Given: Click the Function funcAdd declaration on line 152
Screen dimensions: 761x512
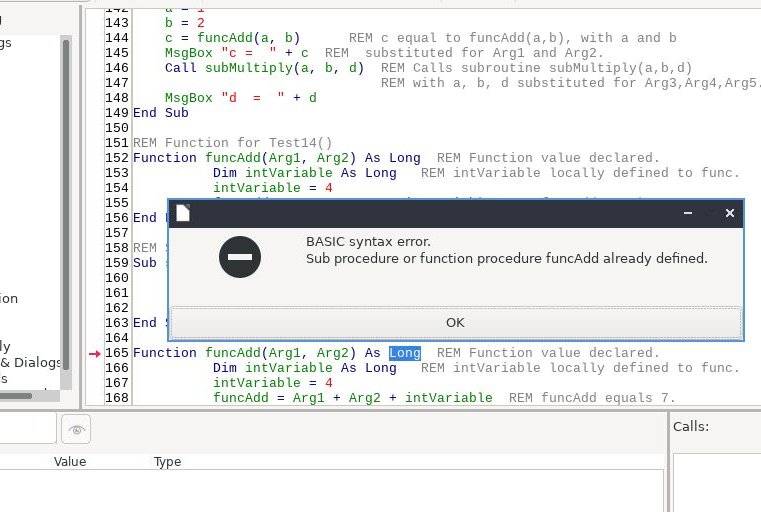Looking at the screenshot, I should tap(277, 158).
